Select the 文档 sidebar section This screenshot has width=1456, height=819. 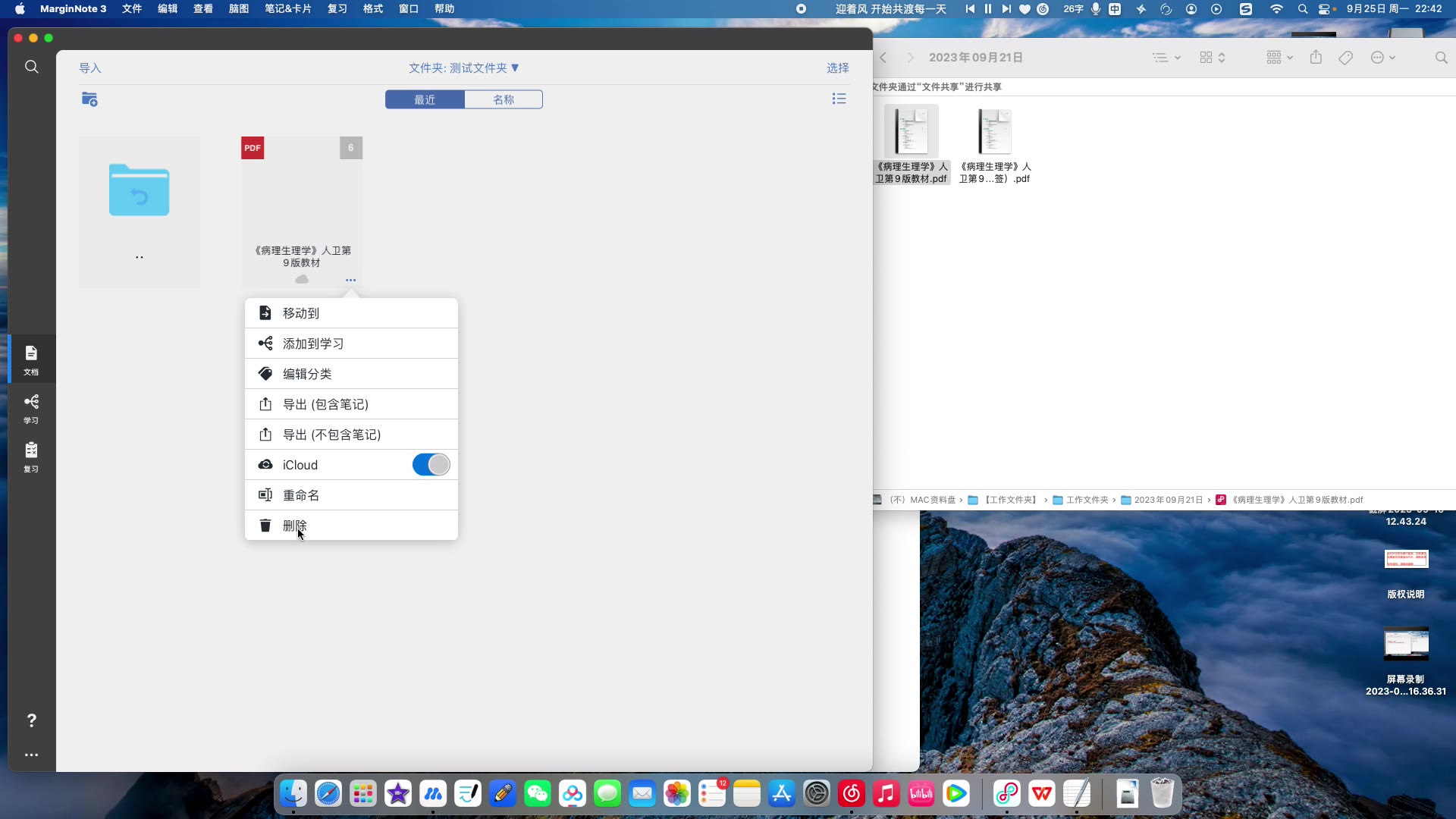(x=31, y=359)
